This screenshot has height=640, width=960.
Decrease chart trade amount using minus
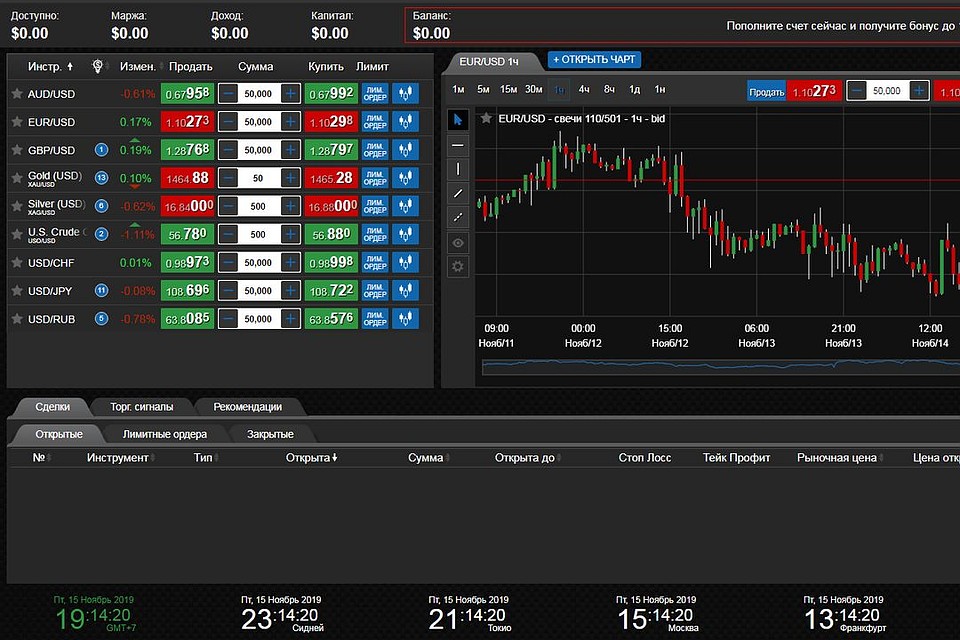pyautogui.click(x=857, y=91)
